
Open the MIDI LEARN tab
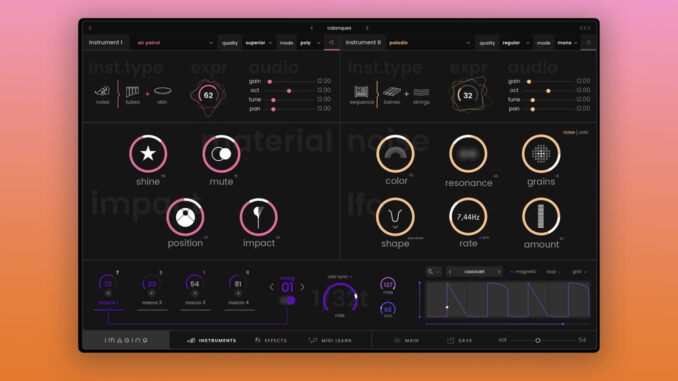pyautogui.click(x=330, y=340)
